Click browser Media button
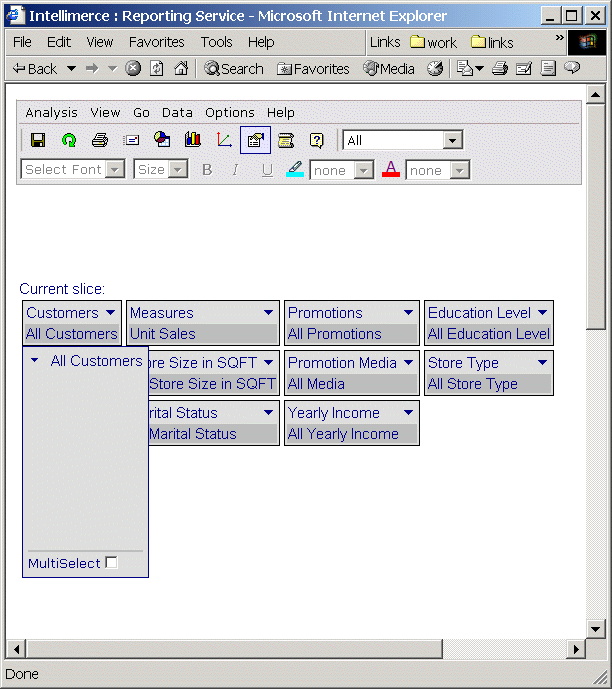 389,69
